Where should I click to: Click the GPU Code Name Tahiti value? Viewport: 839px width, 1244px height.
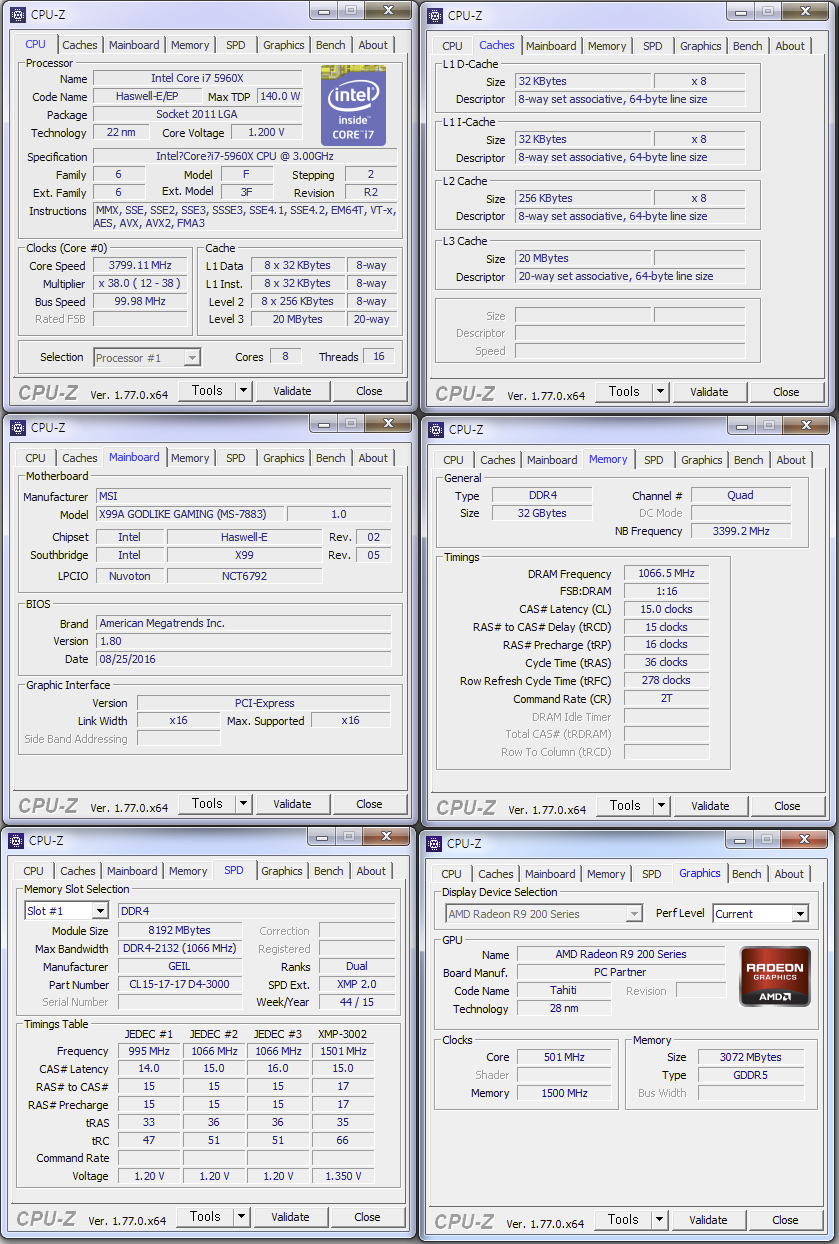(x=564, y=990)
